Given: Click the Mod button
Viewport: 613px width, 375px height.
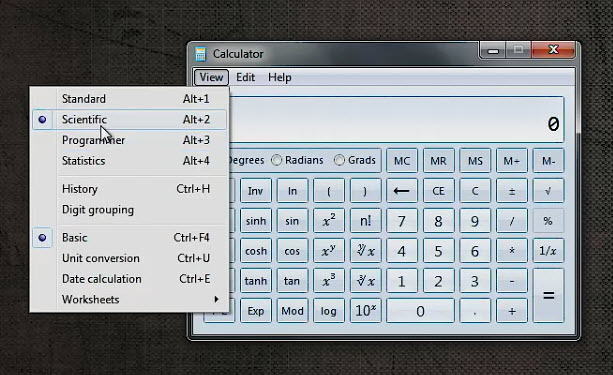Looking at the screenshot, I should [292, 311].
